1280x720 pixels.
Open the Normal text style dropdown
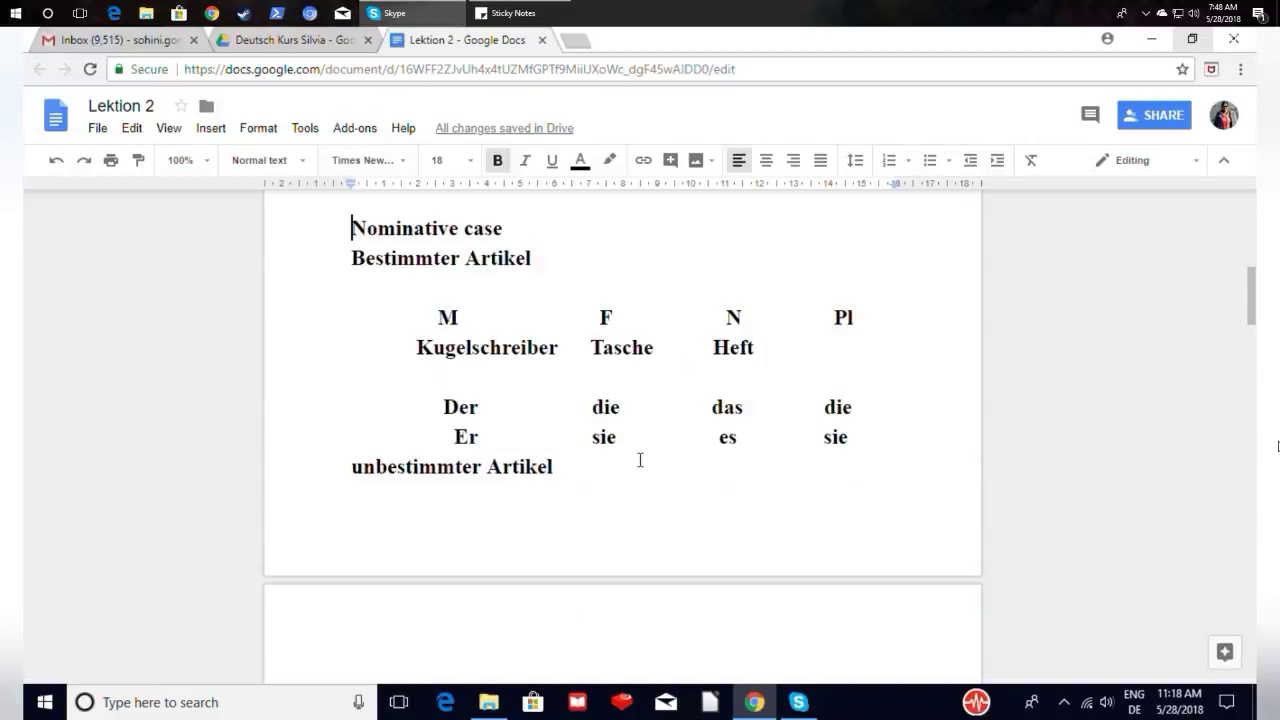(268, 160)
